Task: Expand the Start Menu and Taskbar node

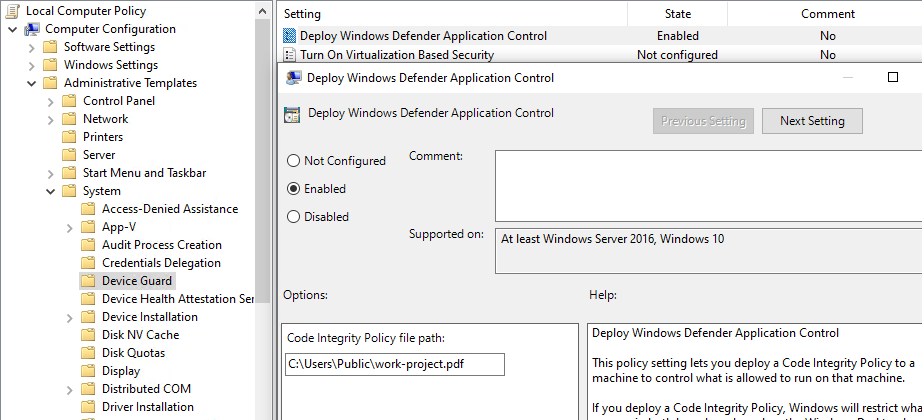Action: [51, 174]
